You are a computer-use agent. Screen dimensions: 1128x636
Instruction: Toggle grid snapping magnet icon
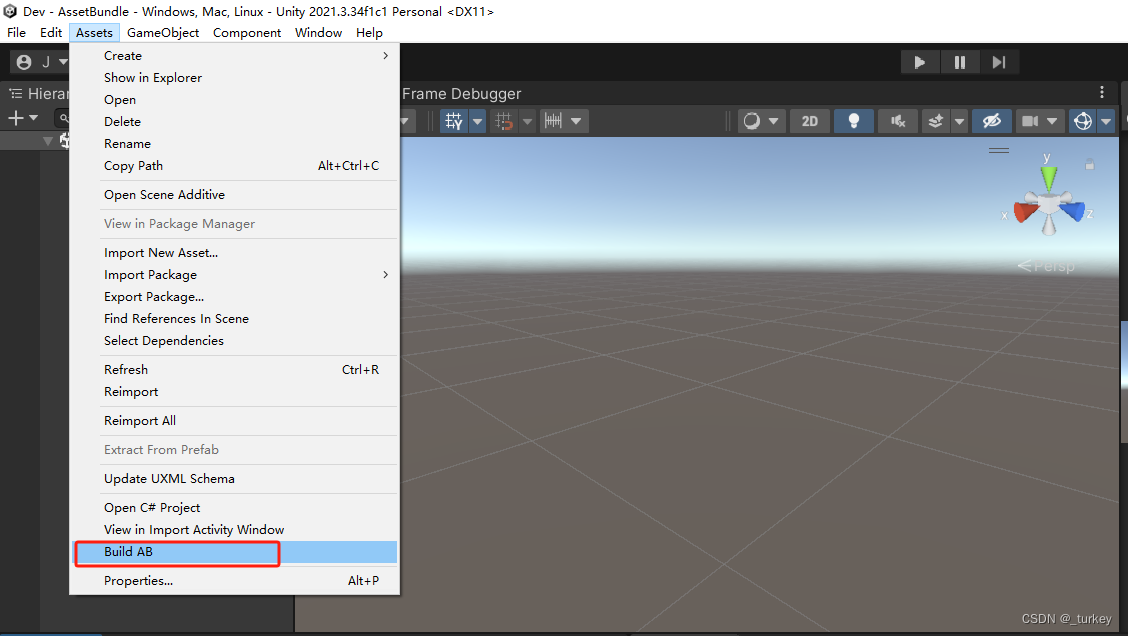505,120
